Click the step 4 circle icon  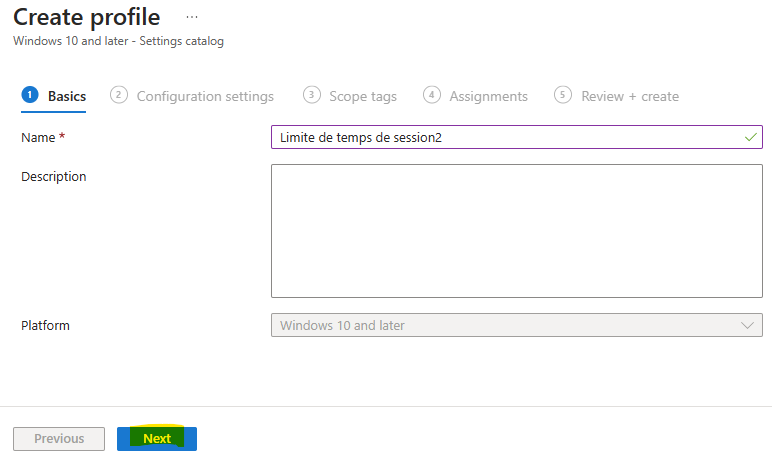432,94
